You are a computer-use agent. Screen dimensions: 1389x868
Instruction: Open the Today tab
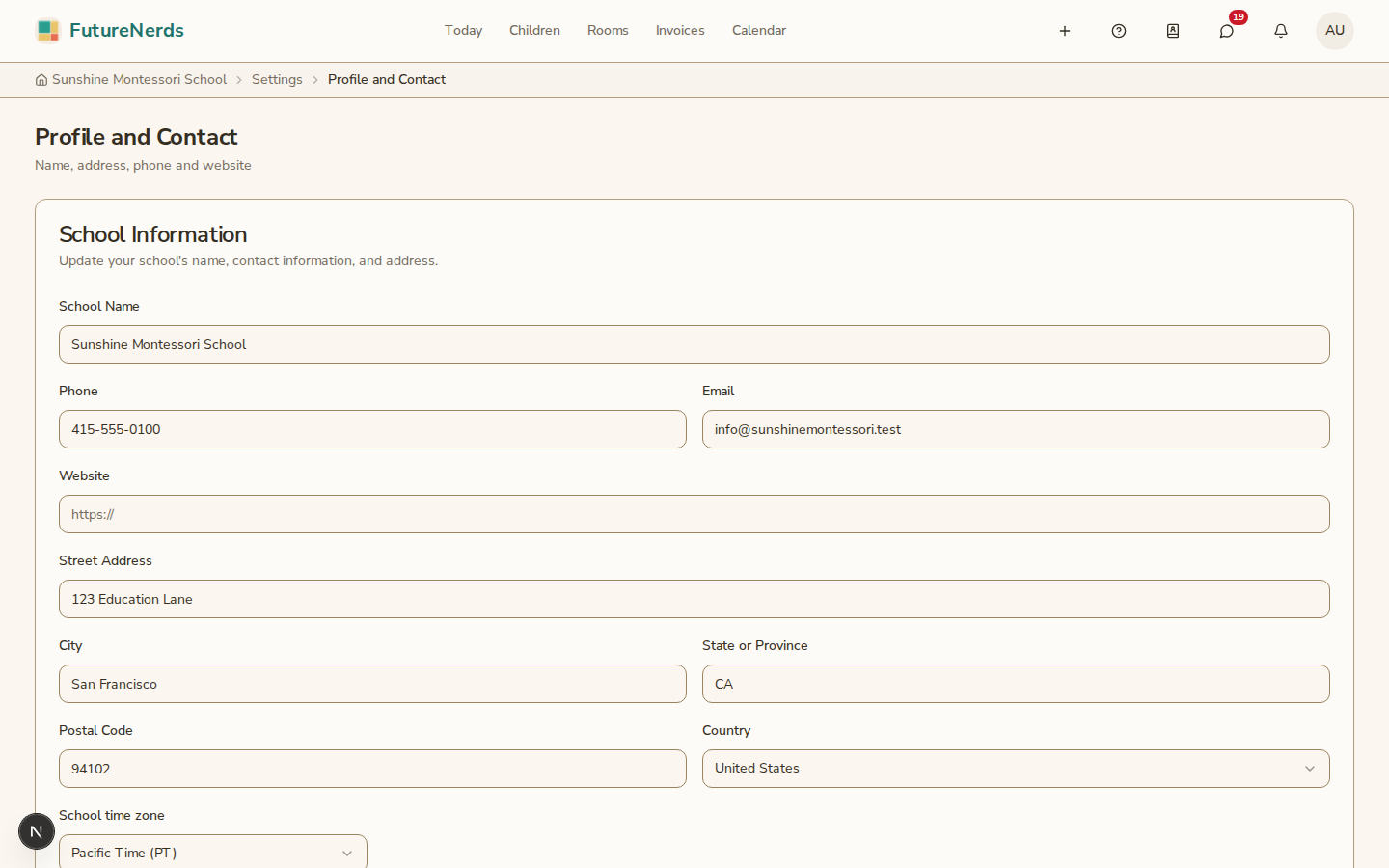463,31
